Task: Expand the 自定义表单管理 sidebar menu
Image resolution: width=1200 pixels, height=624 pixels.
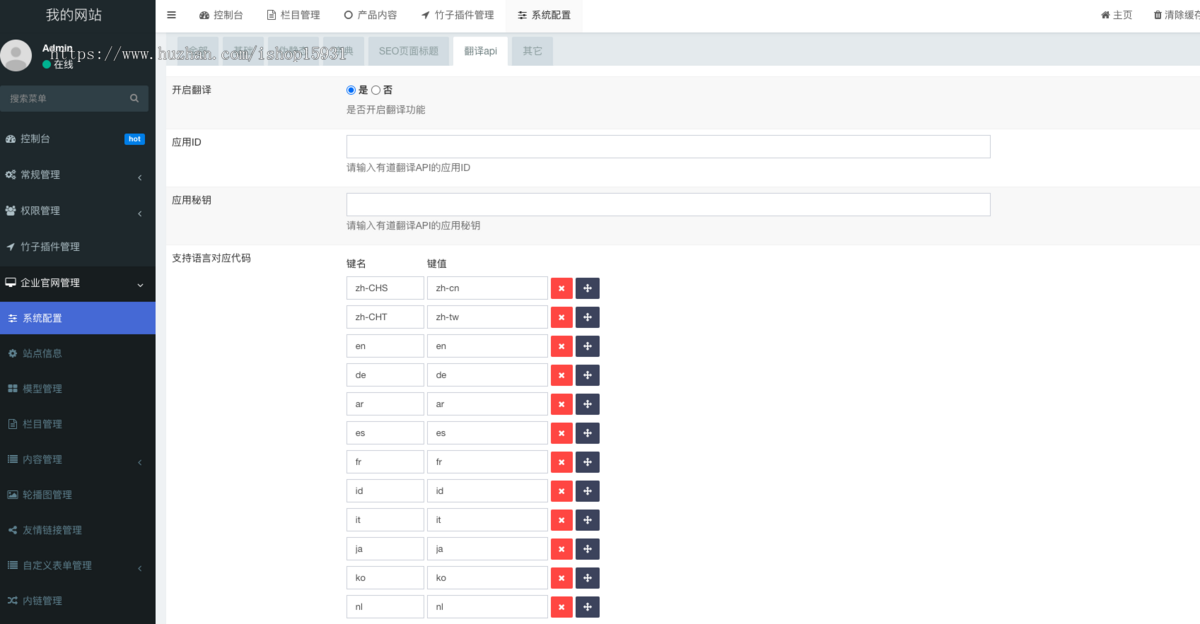Action: [77, 566]
